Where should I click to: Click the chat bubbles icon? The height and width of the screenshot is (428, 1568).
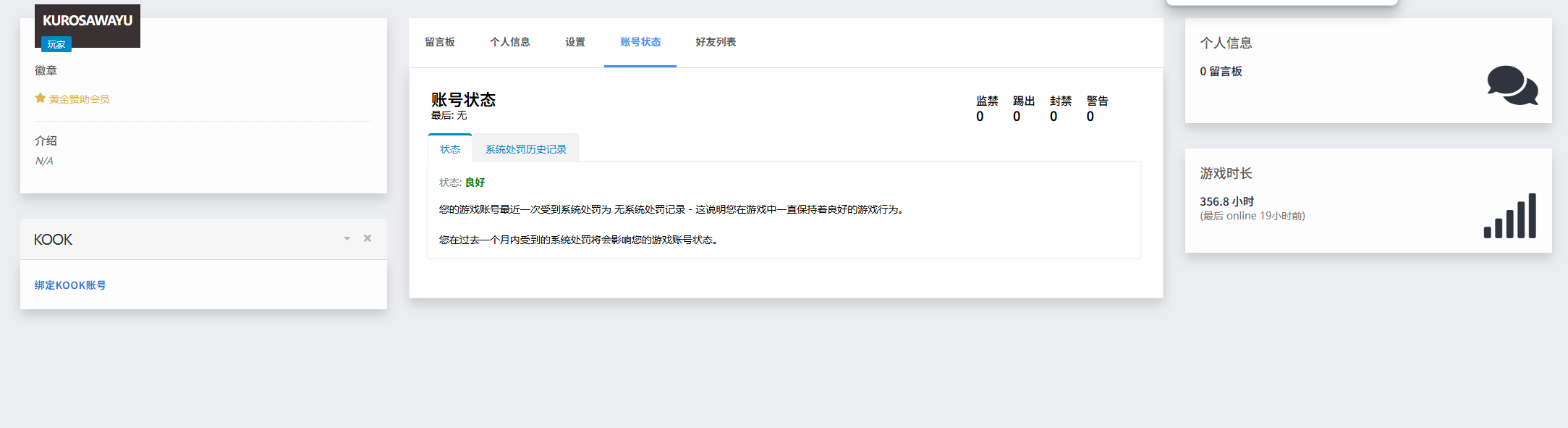click(1512, 85)
